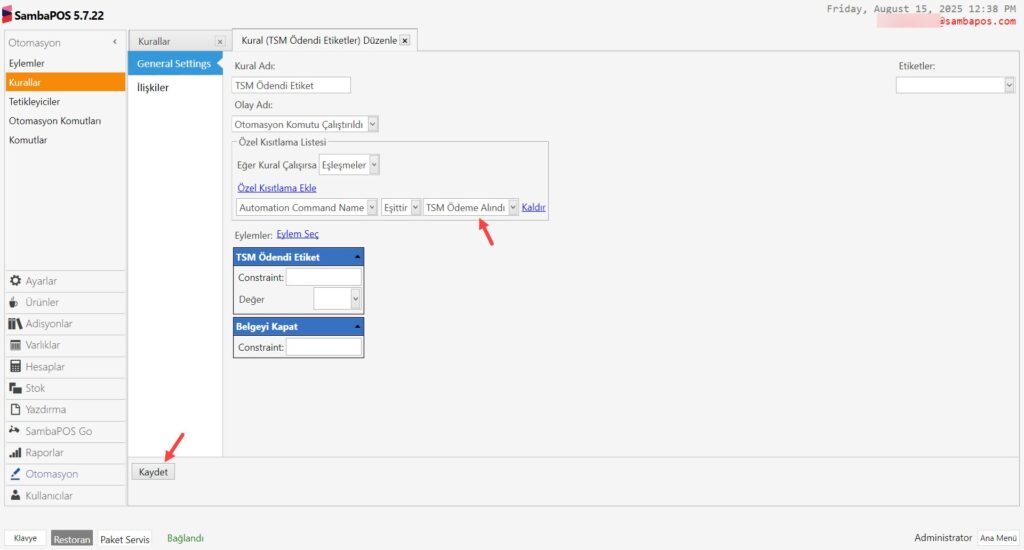This screenshot has height=550, width=1024.
Task: Close the Kural Düzenle tab
Action: click(x=405, y=40)
